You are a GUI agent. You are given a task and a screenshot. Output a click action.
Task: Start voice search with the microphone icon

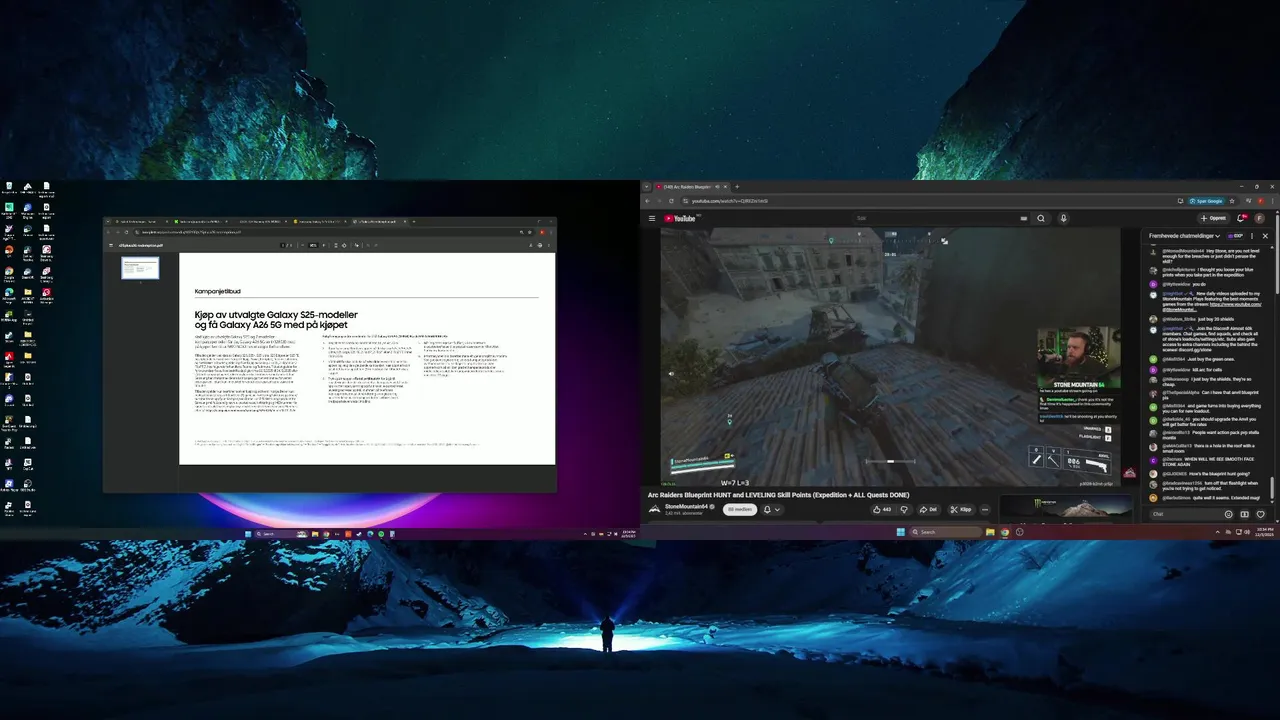click(x=1063, y=218)
